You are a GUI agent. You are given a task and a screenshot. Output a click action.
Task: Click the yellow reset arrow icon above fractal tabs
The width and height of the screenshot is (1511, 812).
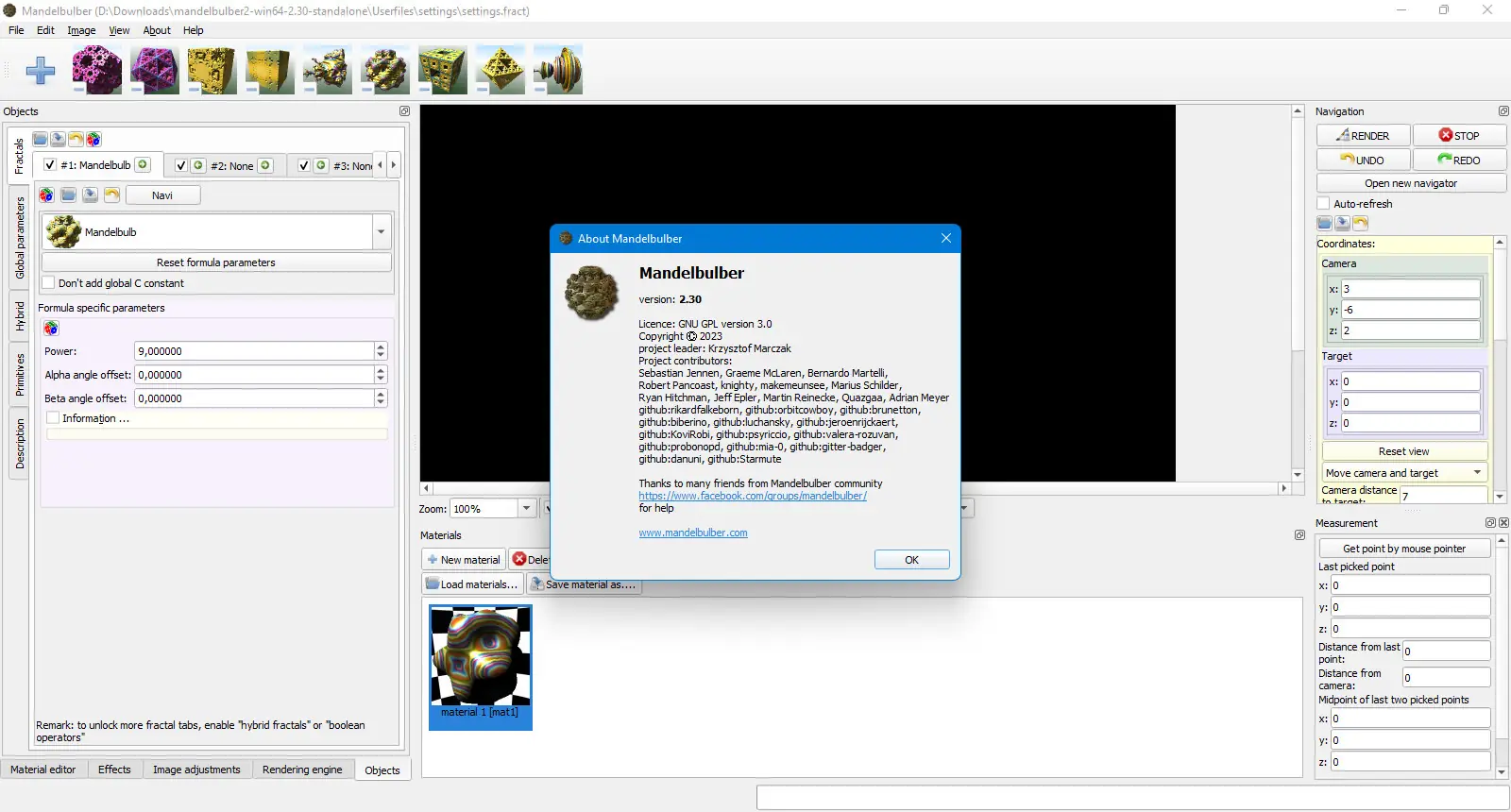pyautogui.click(x=76, y=140)
